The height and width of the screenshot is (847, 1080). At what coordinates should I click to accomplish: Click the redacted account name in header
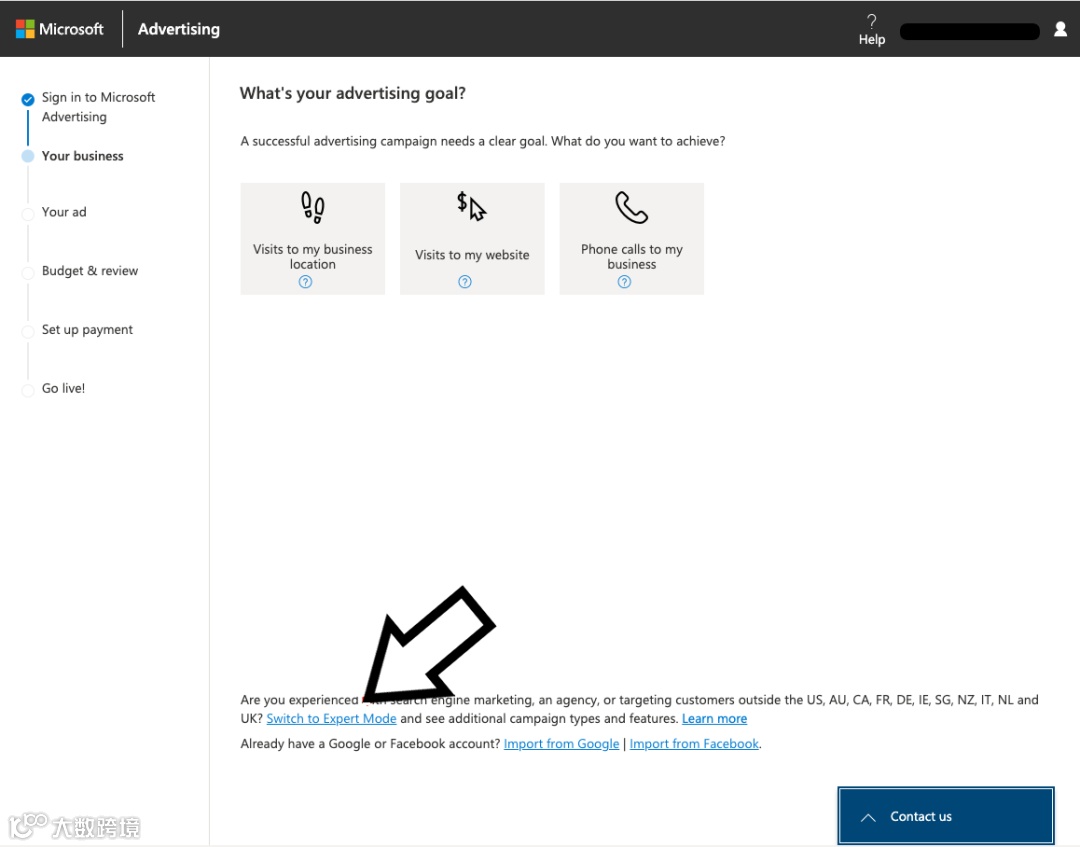tap(970, 31)
